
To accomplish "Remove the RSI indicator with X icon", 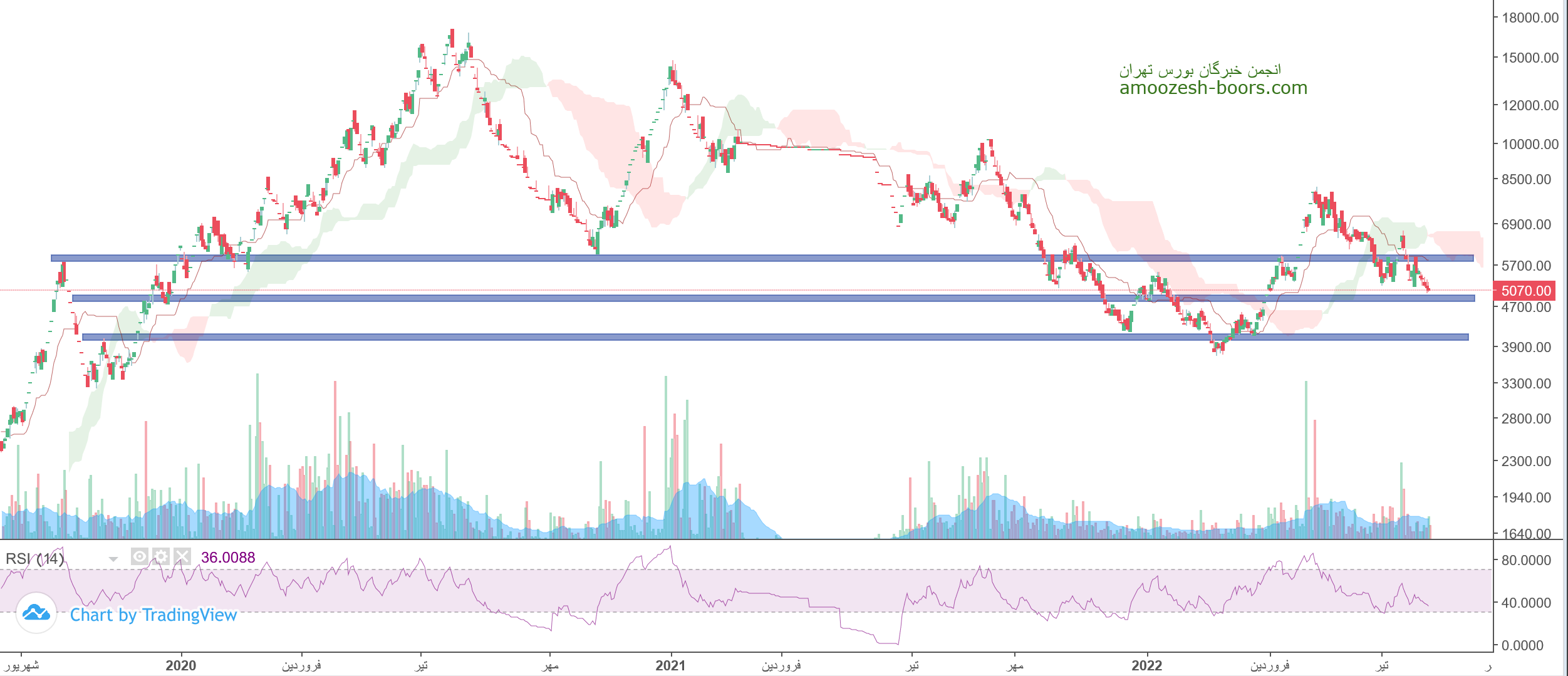I will pos(182,556).
